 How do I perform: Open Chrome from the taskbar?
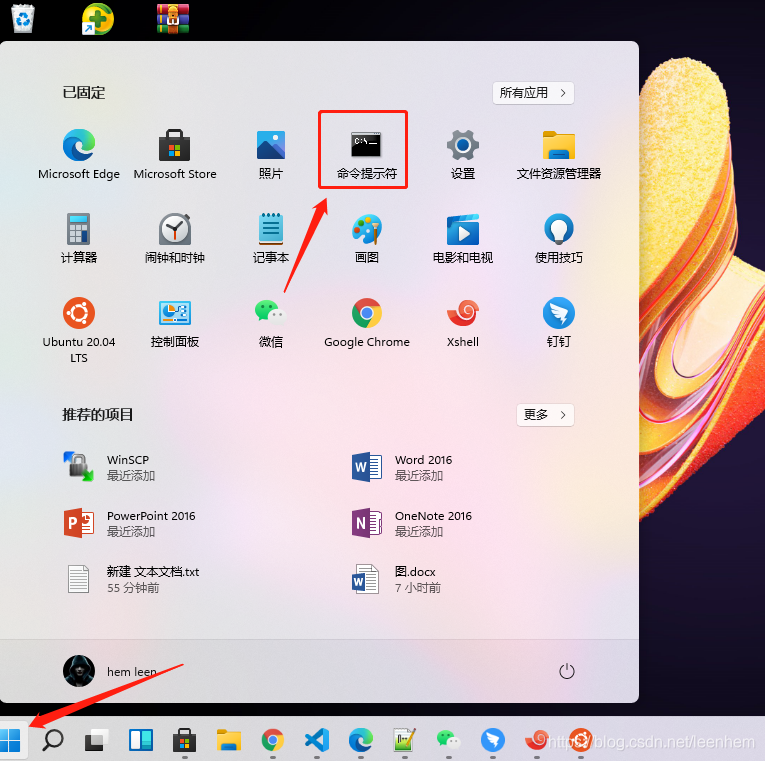pos(273,741)
